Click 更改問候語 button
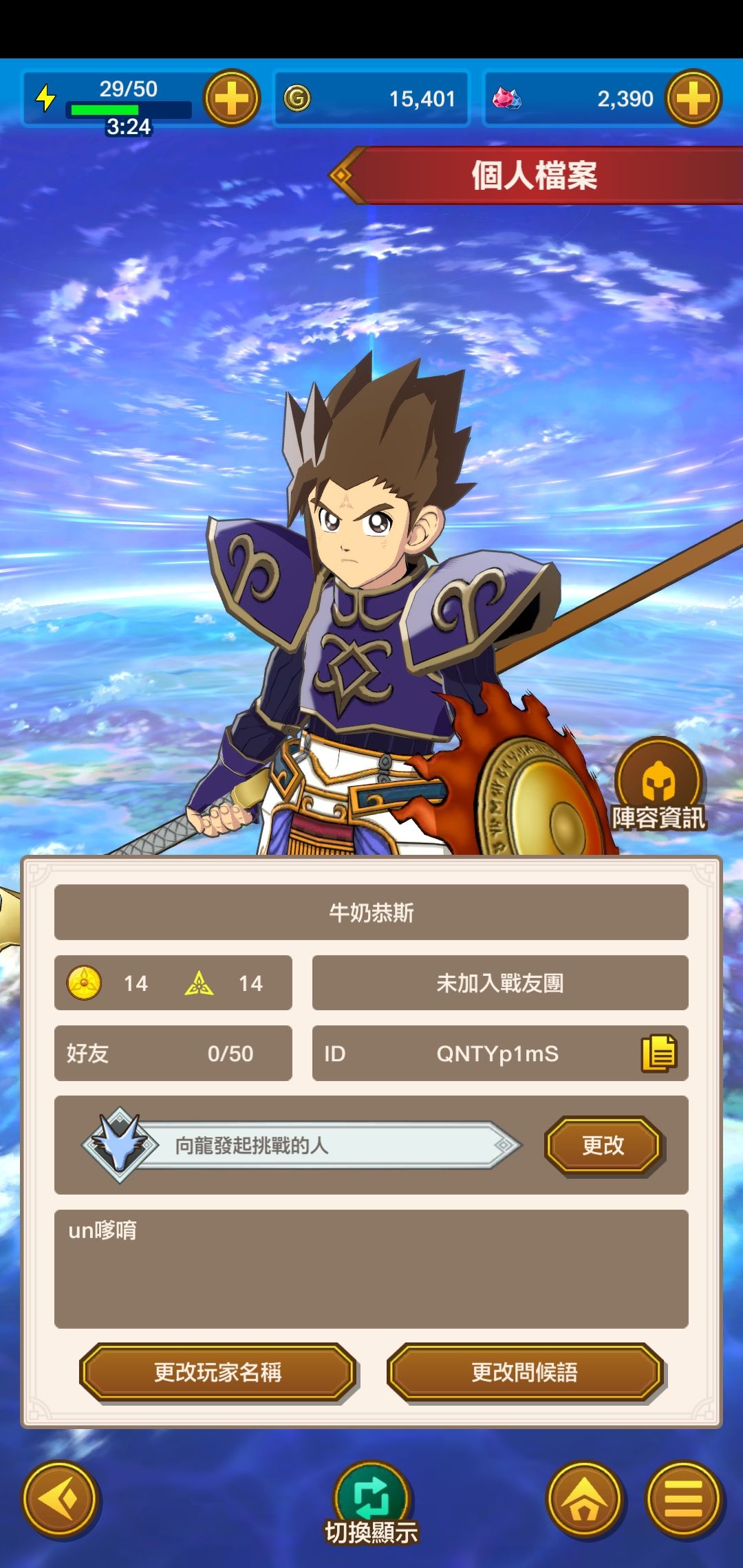This screenshot has width=743, height=1568. tap(525, 1372)
